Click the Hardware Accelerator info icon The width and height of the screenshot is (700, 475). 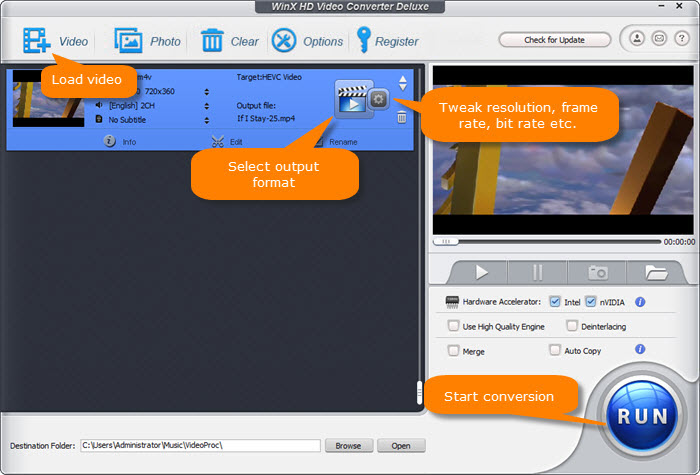640,302
